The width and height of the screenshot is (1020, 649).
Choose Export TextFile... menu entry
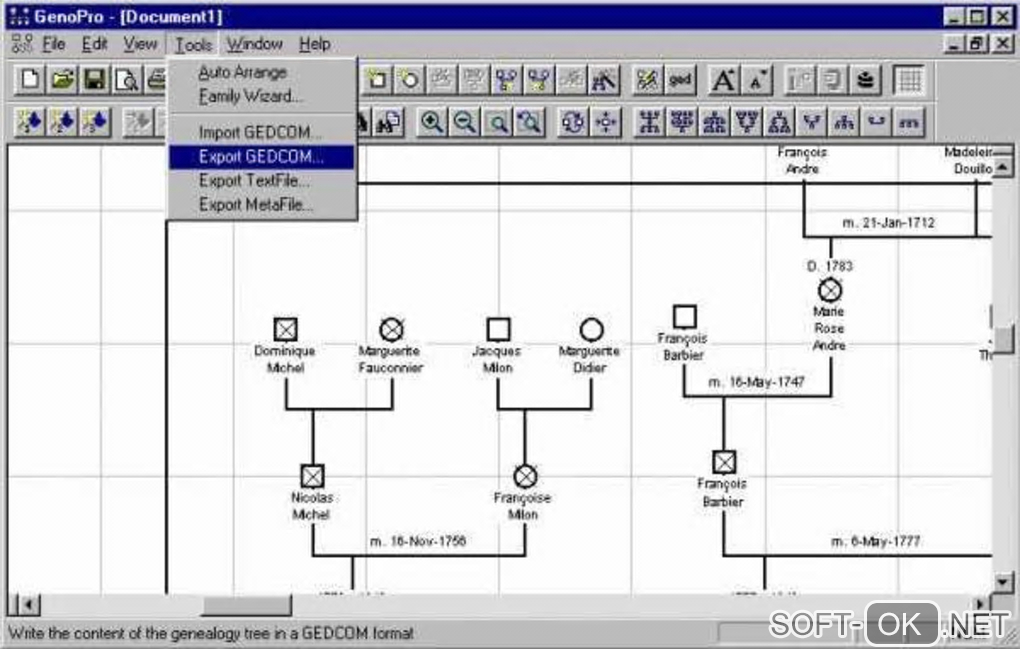coord(262,180)
